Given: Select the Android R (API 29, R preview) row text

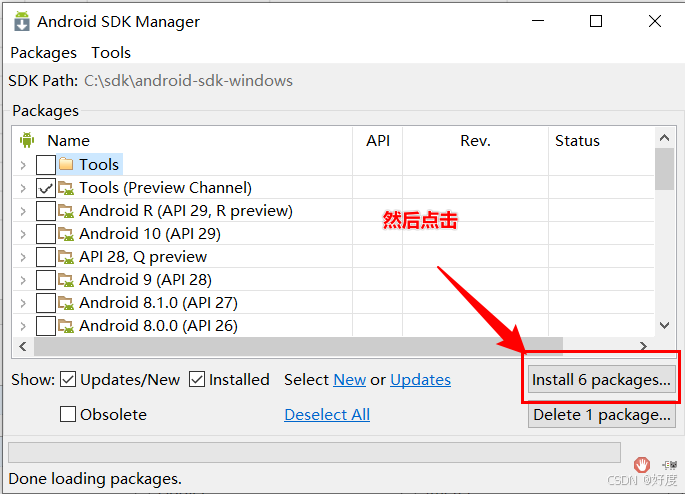Looking at the screenshot, I should coord(186,211).
